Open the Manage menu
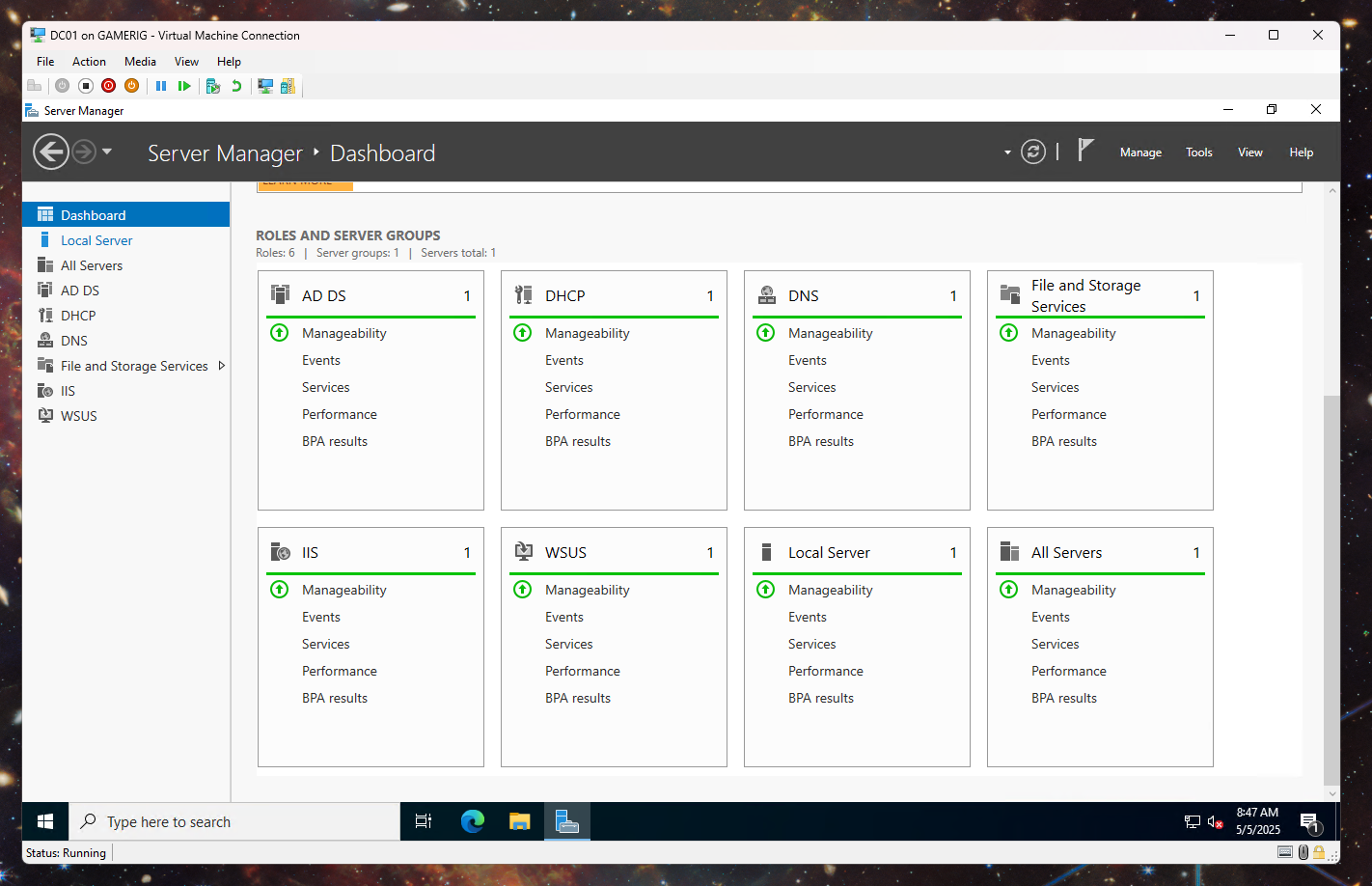 coord(1140,152)
